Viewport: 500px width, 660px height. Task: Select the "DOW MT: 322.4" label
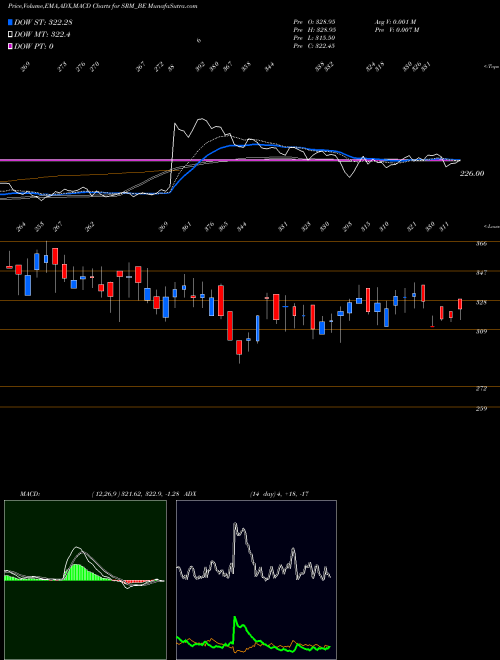coord(42,35)
